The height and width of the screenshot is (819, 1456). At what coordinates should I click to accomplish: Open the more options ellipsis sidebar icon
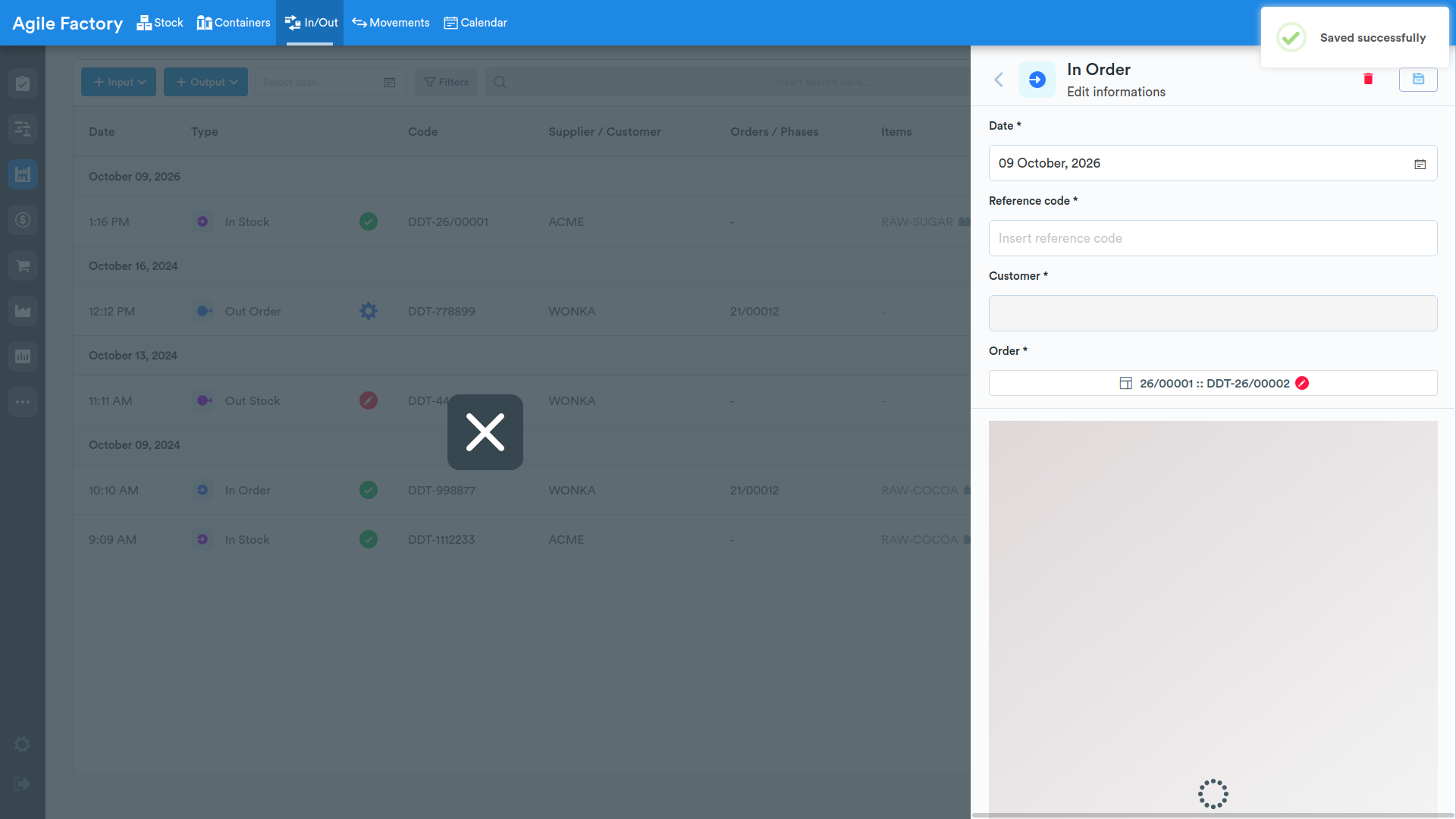23,402
